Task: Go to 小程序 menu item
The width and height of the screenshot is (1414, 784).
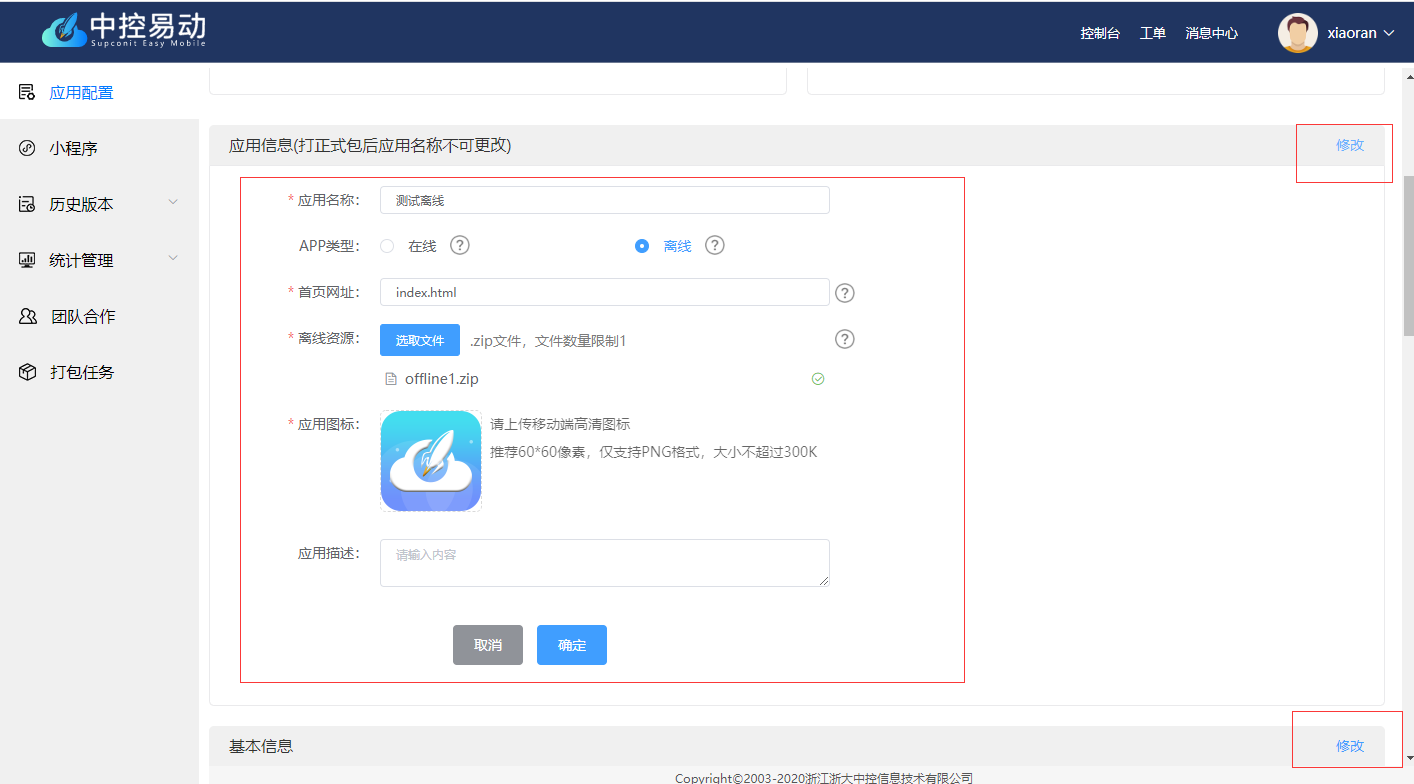Action: pos(100,148)
